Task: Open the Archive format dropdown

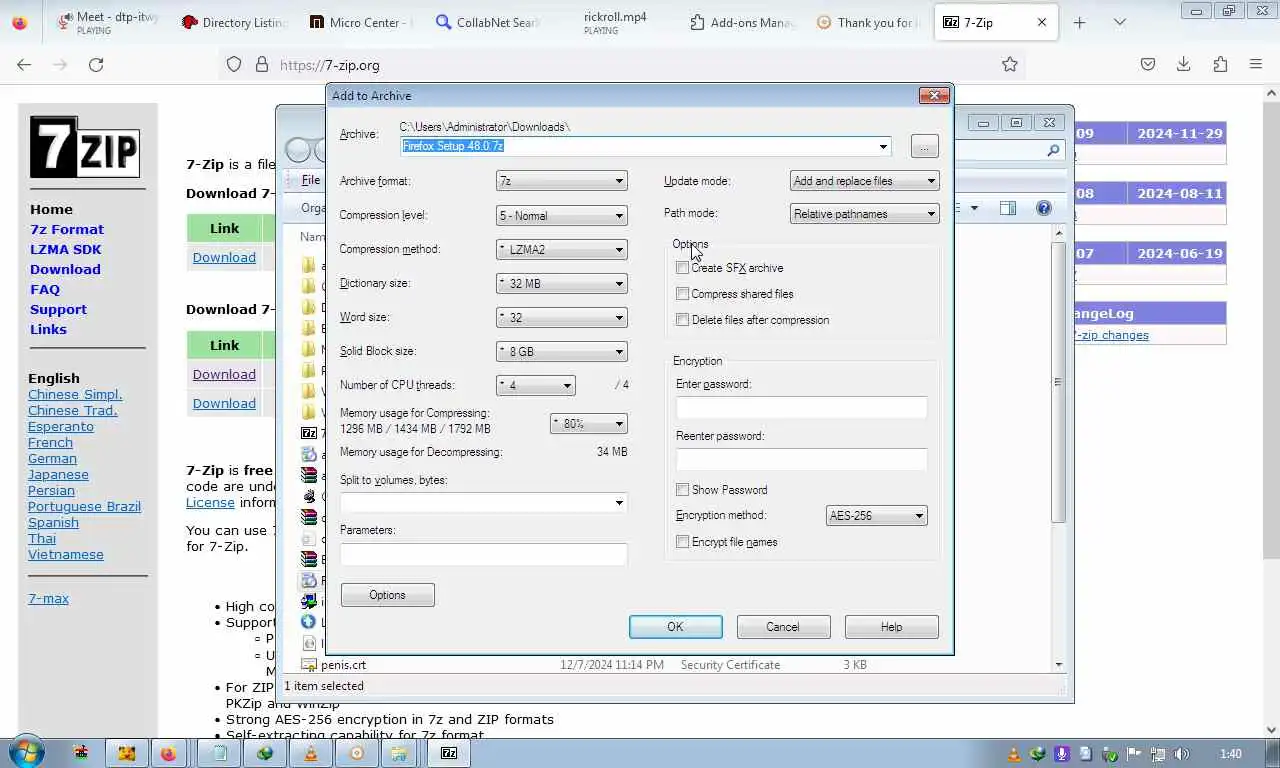Action: coord(562,181)
